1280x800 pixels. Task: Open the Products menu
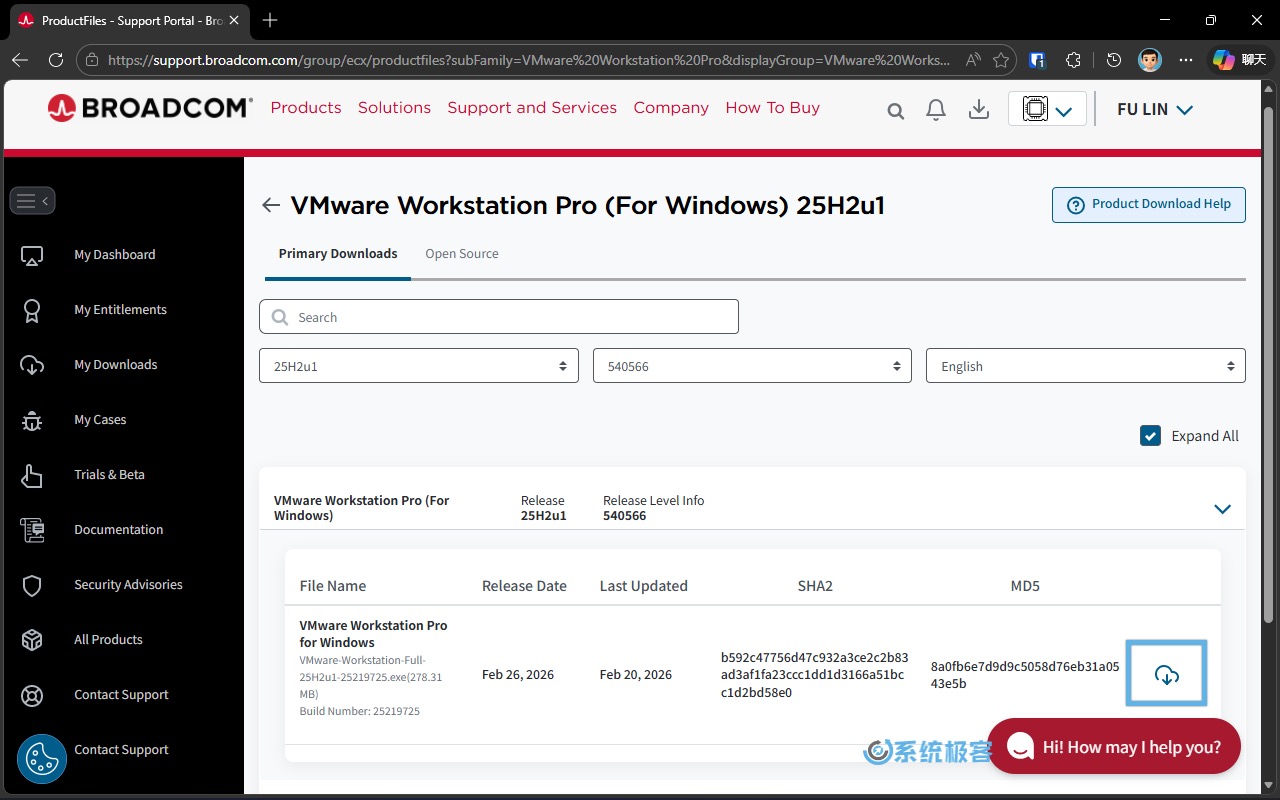[306, 107]
